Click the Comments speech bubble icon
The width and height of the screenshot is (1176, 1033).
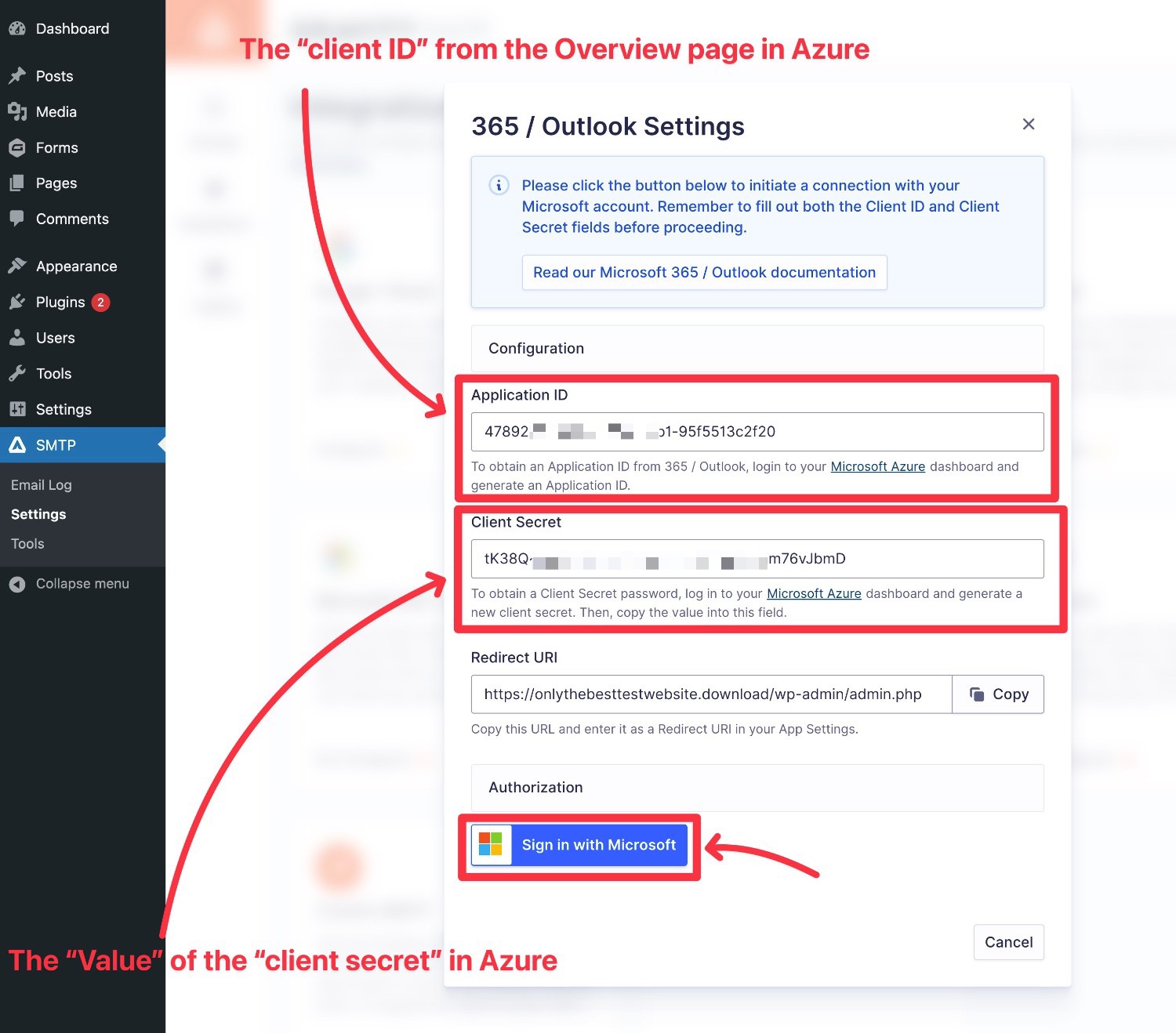17,219
